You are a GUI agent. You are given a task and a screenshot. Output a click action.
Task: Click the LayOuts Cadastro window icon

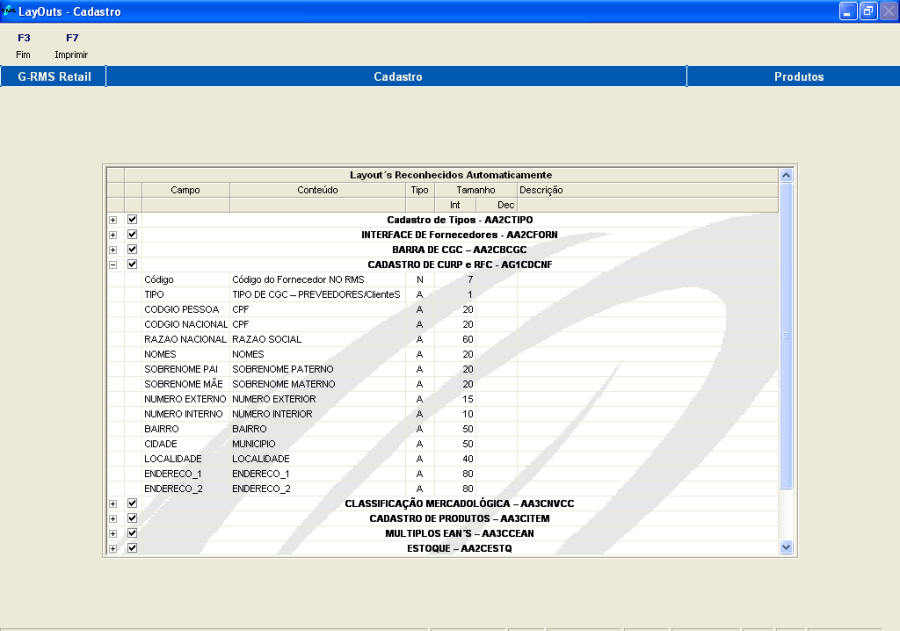9,11
